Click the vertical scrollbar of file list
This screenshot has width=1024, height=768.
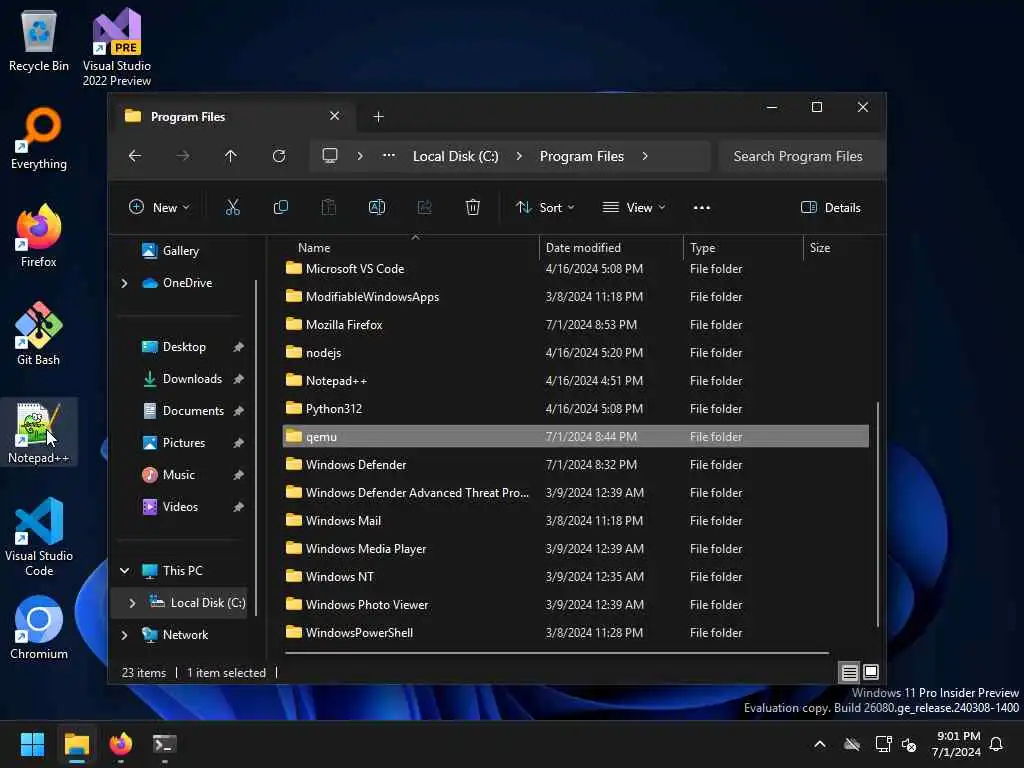pos(877,514)
